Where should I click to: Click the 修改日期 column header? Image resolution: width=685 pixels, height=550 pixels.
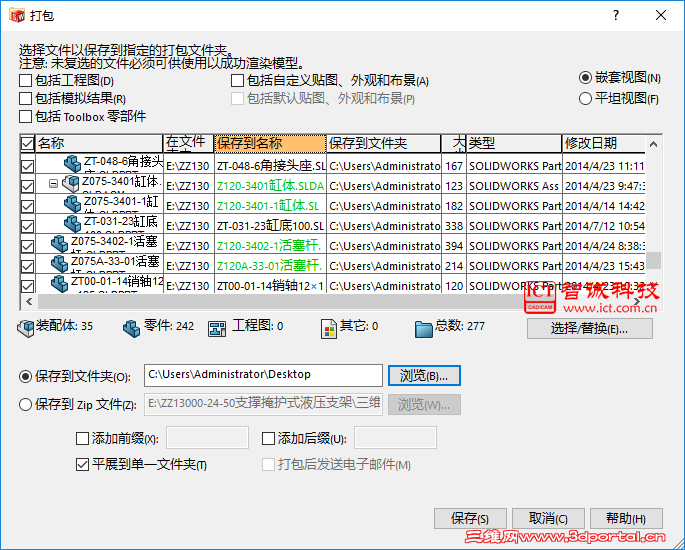[604, 143]
